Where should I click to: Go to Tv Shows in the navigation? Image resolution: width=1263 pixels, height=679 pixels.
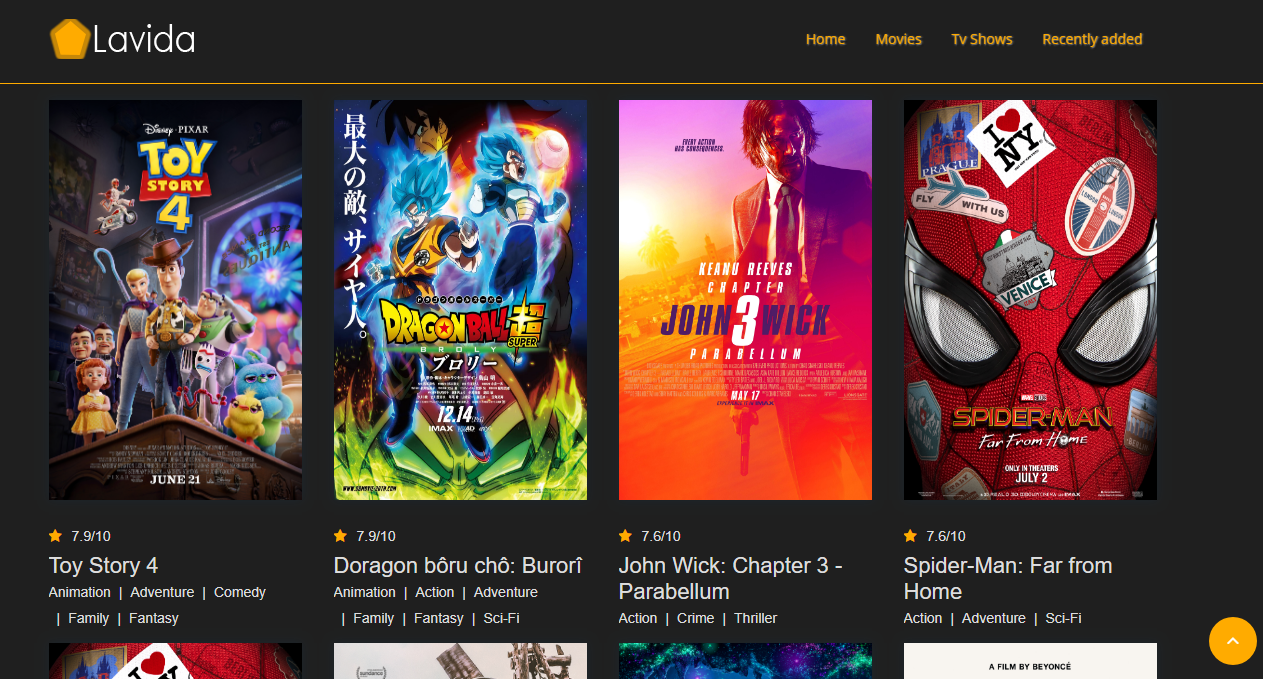981,39
